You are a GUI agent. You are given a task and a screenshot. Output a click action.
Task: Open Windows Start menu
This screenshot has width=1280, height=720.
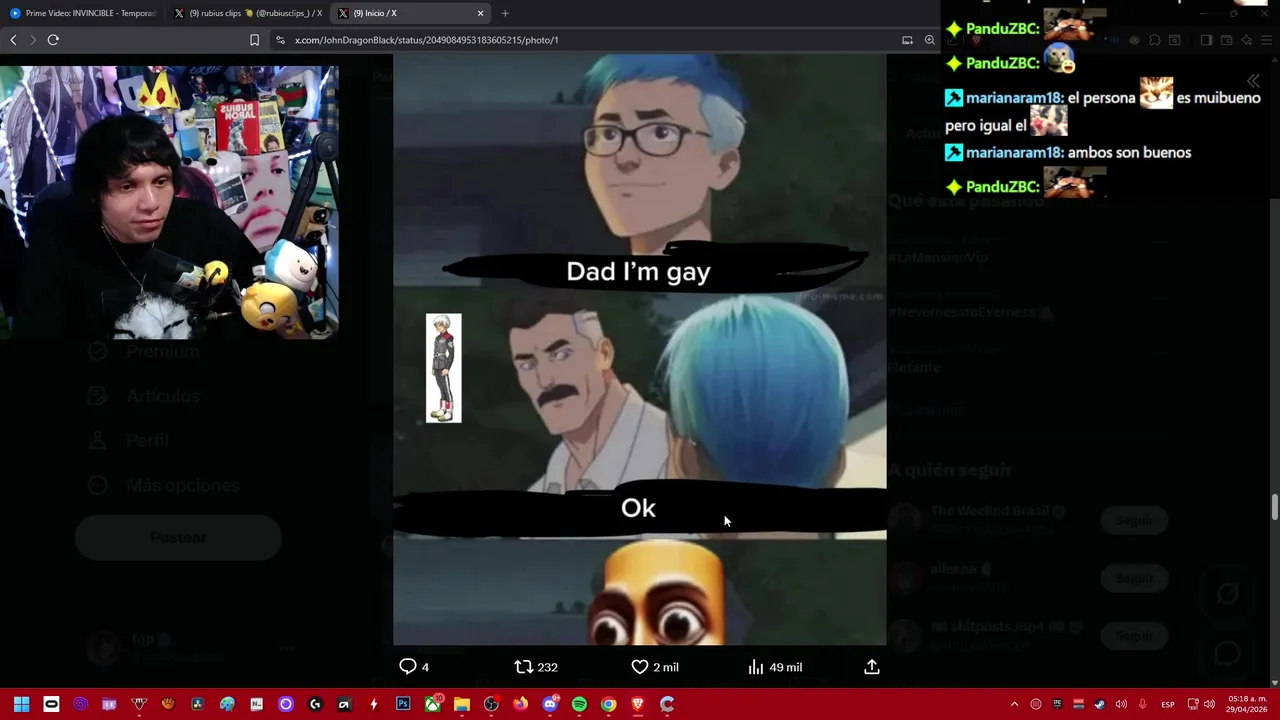[x=21, y=704]
